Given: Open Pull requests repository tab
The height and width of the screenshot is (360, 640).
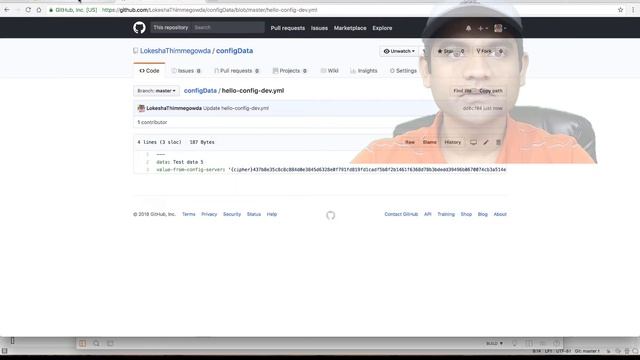Looking at the screenshot, I should coord(237,71).
